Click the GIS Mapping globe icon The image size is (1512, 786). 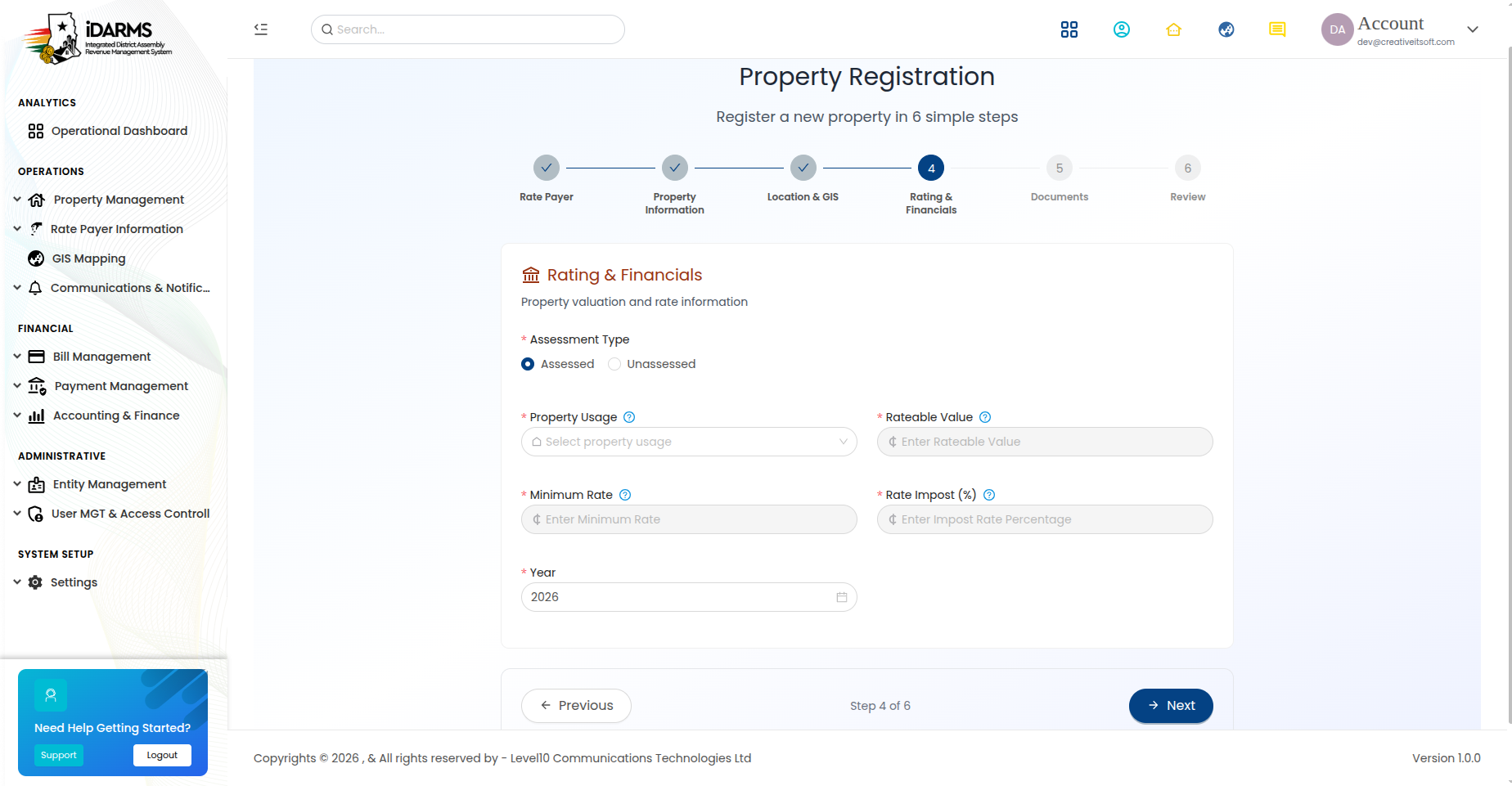(x=36, y=258)
